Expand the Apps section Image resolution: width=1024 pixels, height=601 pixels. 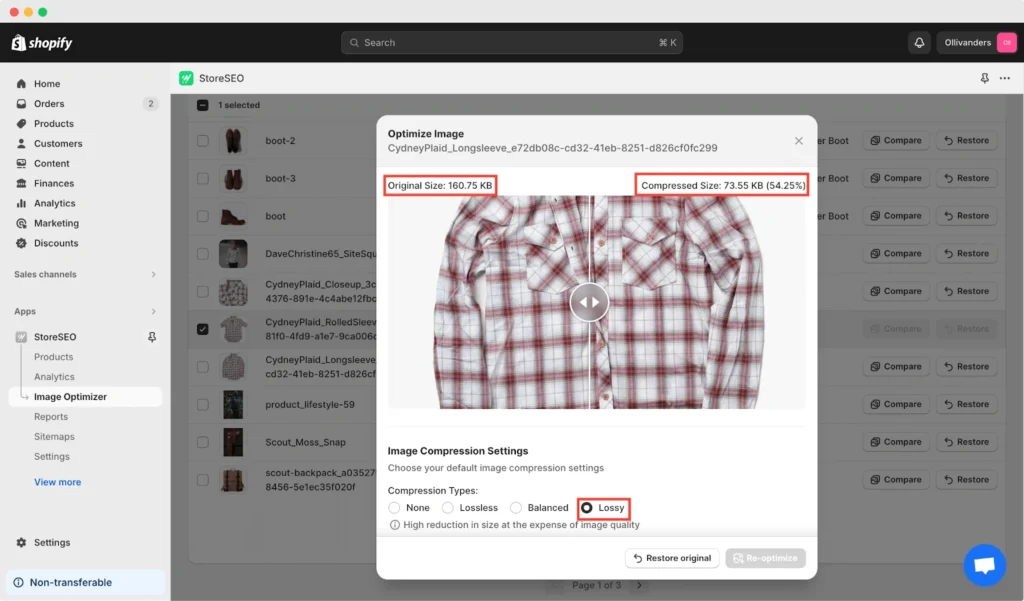86,311
